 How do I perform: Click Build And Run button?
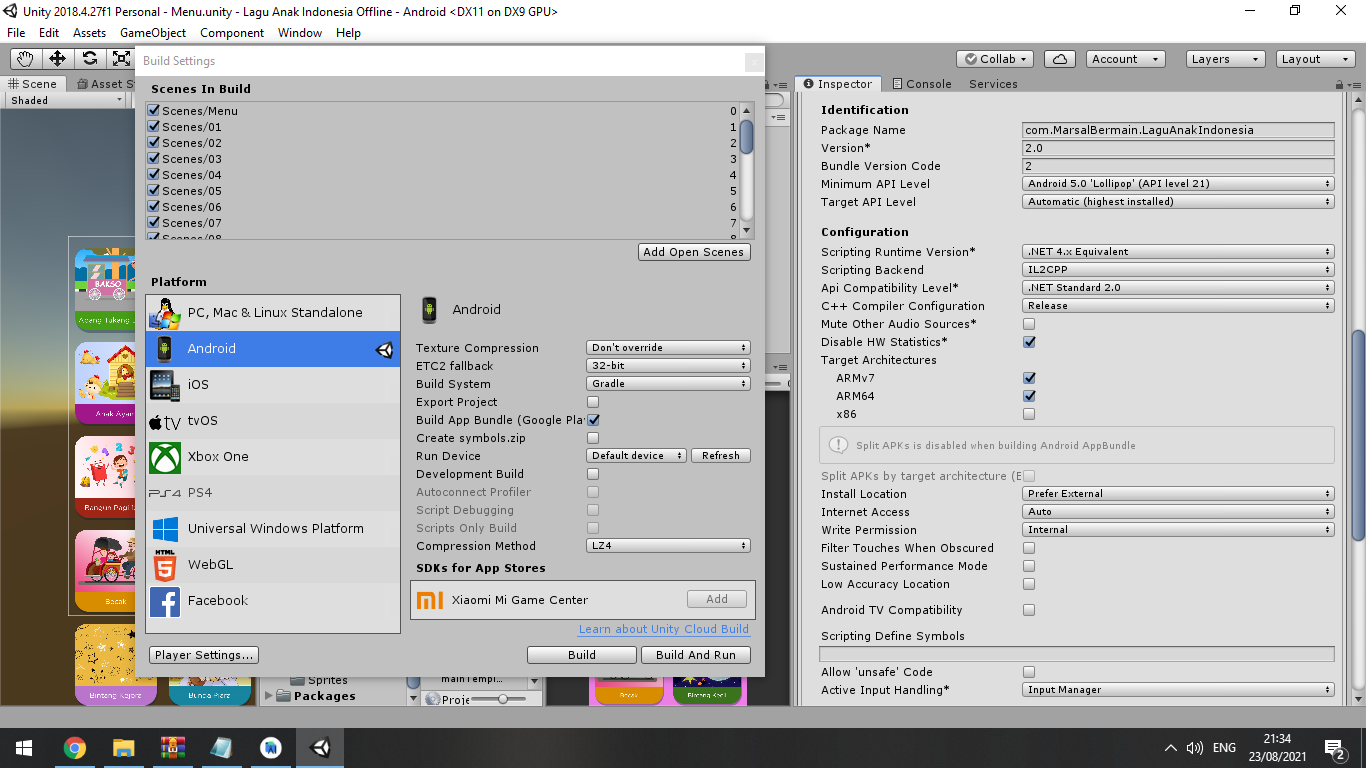696,655
